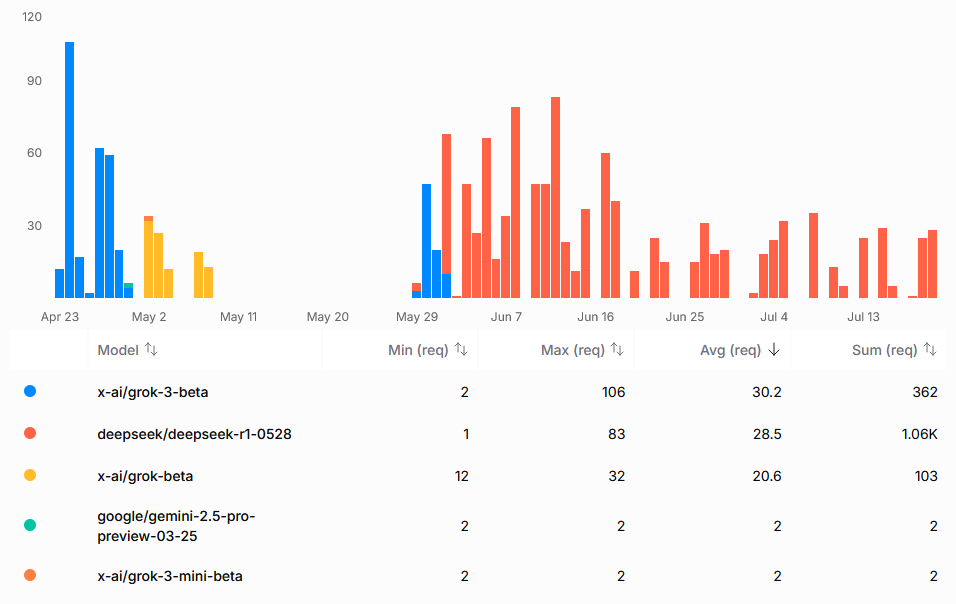Viewport: 956px width, 604px height.
Task: Click the Jun 16 axis label
Action: click(x=596, y=317)
